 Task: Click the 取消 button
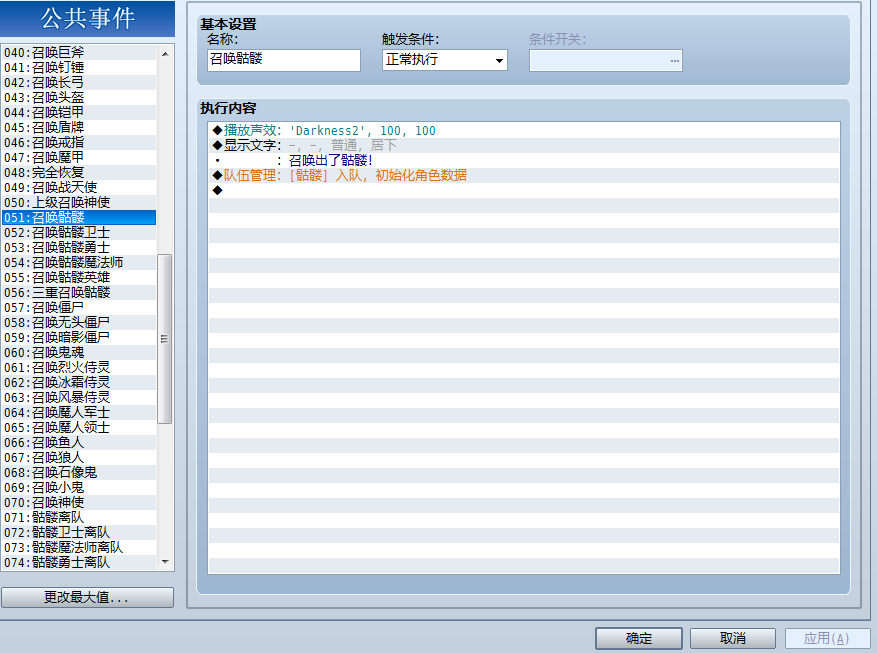pyautogui.click(x=733, y=638)
